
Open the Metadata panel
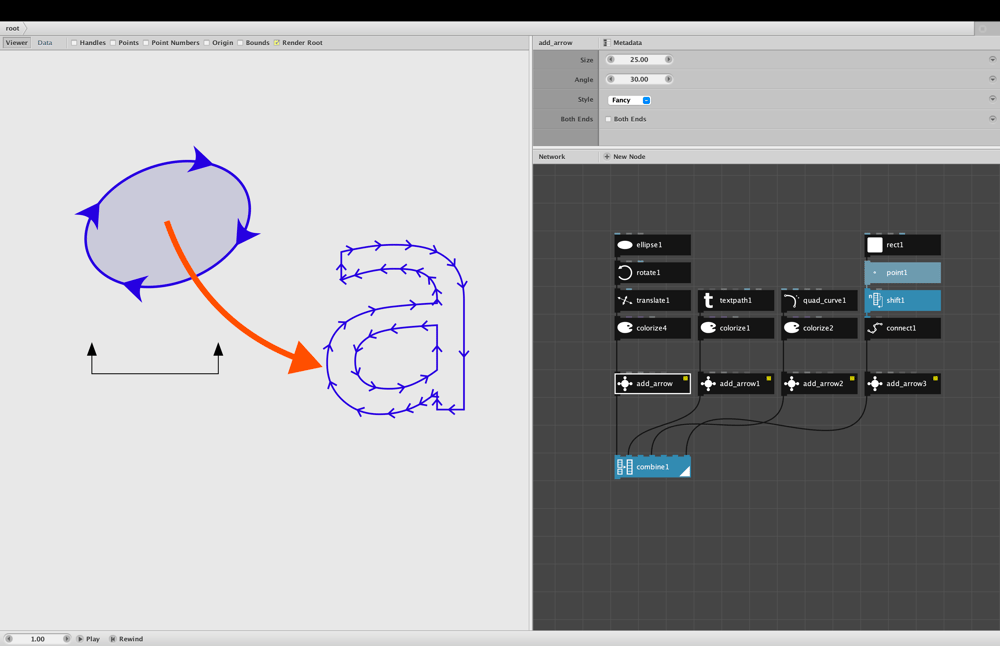click(622, 43)
